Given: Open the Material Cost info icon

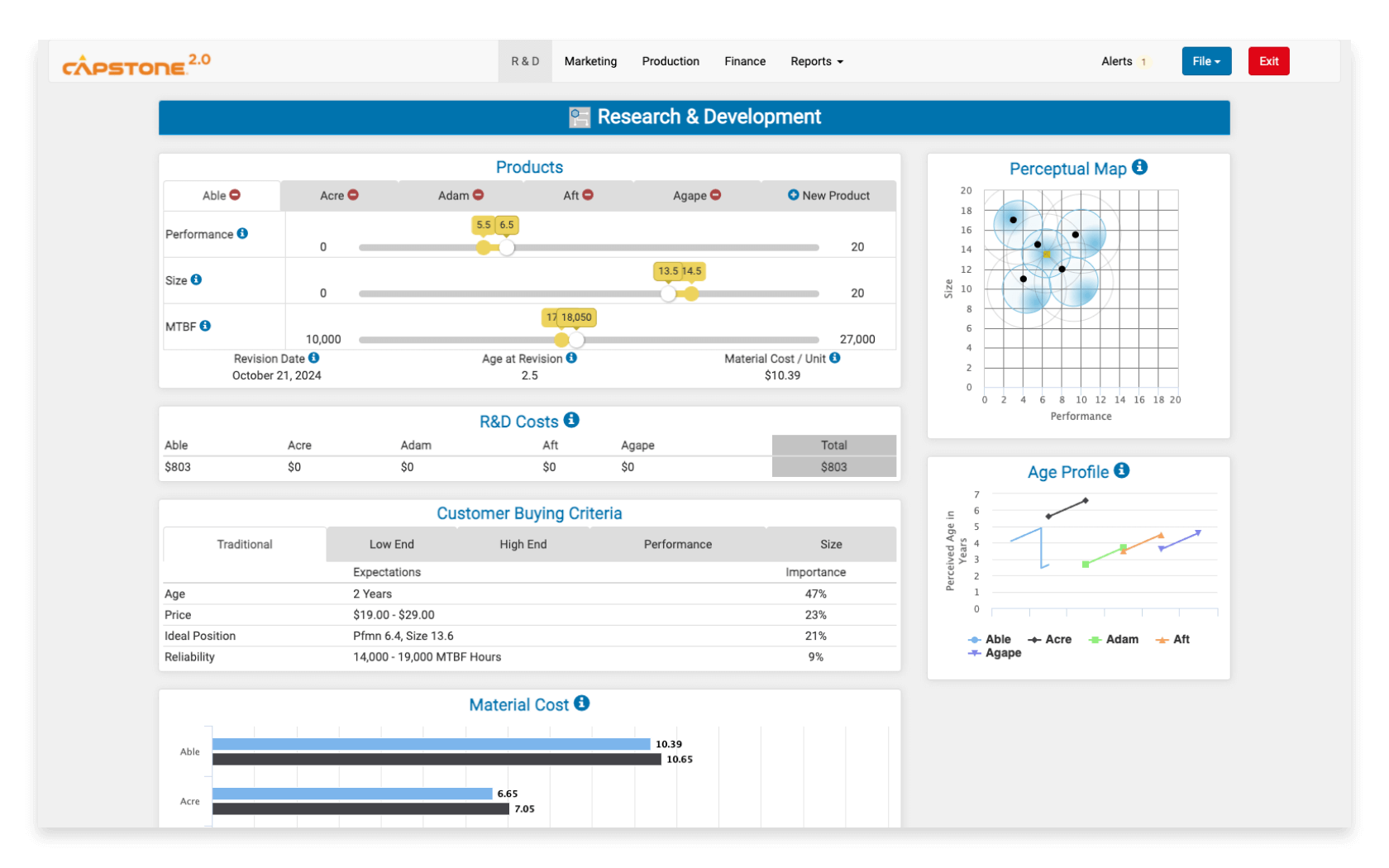Looking at the screenshot, I should [581, 703].
